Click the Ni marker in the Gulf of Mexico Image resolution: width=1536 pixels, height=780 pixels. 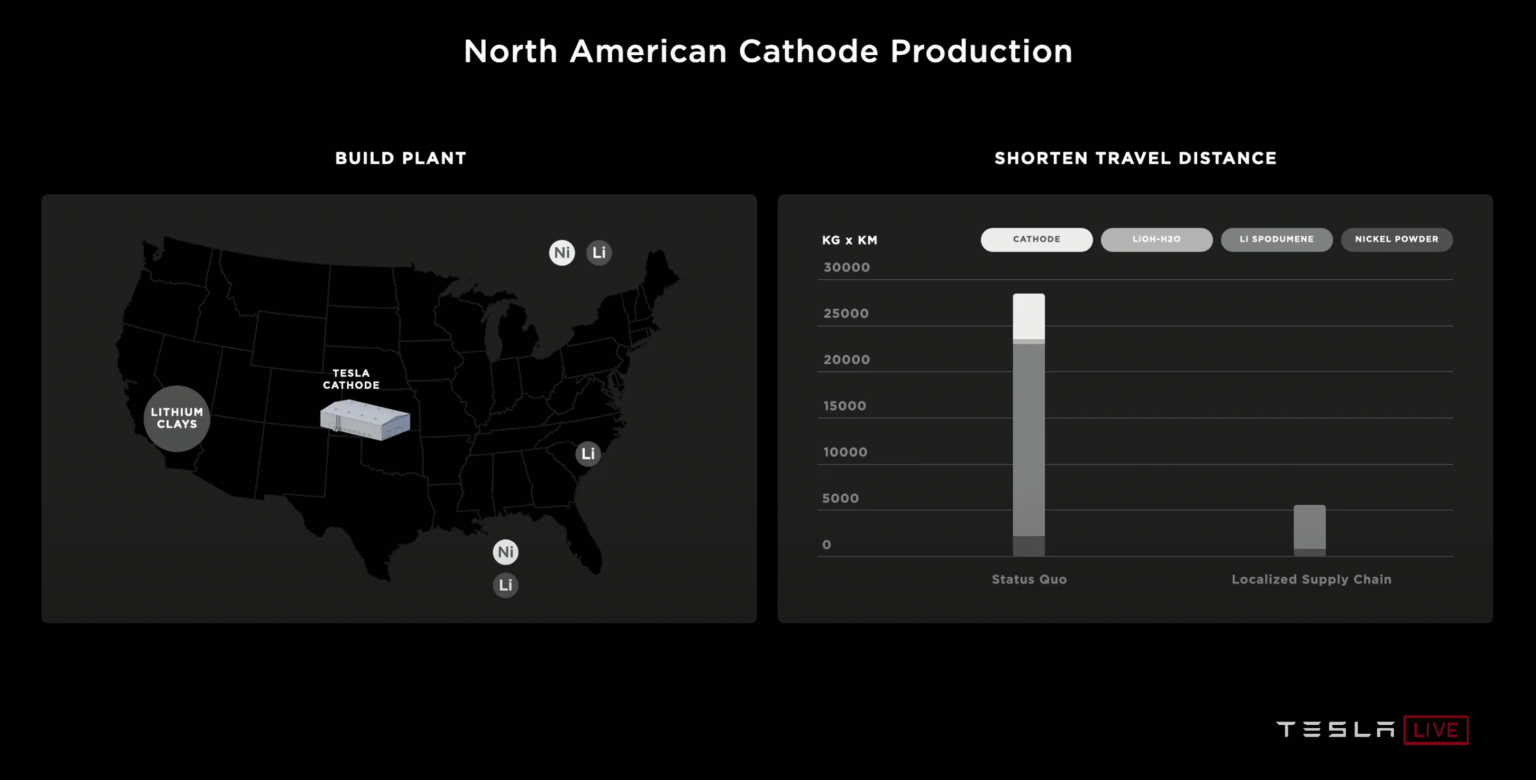[x=506, y=552]
